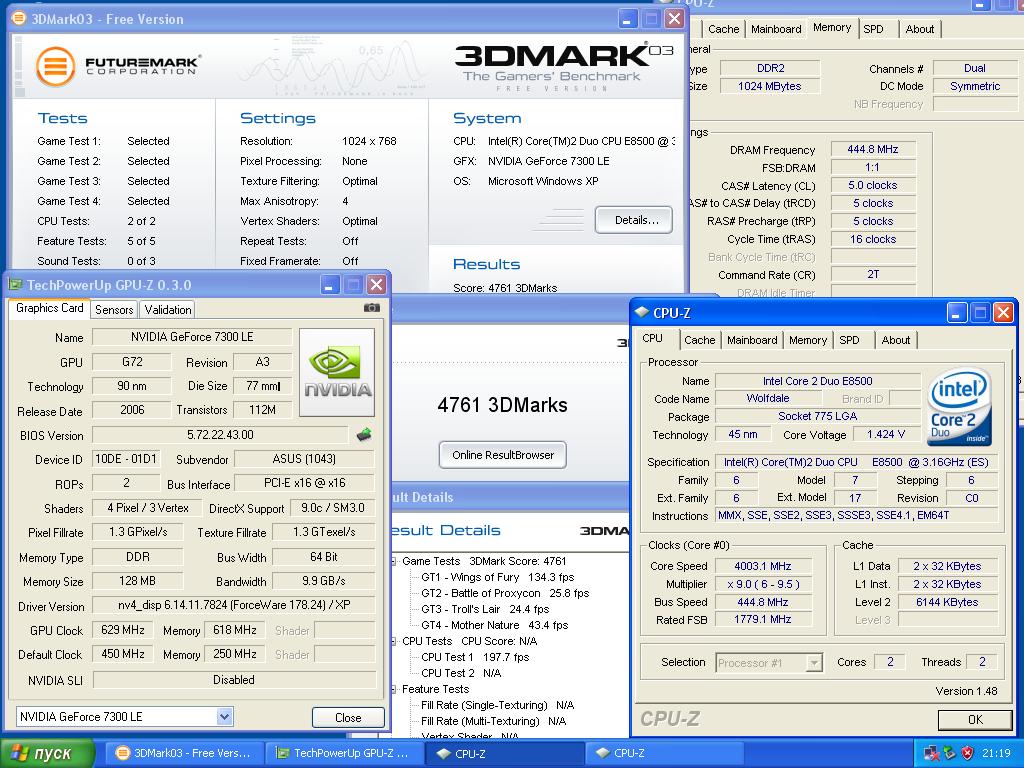Screen dimensions: 1024x768
Task: Click the Online ResultBrowser button
Action: (x=503, y=455)
